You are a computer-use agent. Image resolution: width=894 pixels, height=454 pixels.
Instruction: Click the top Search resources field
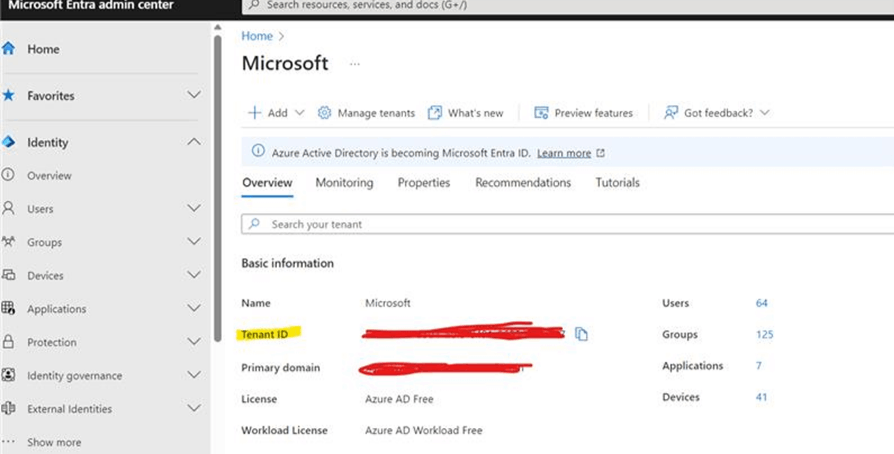[x=568, y=6]
